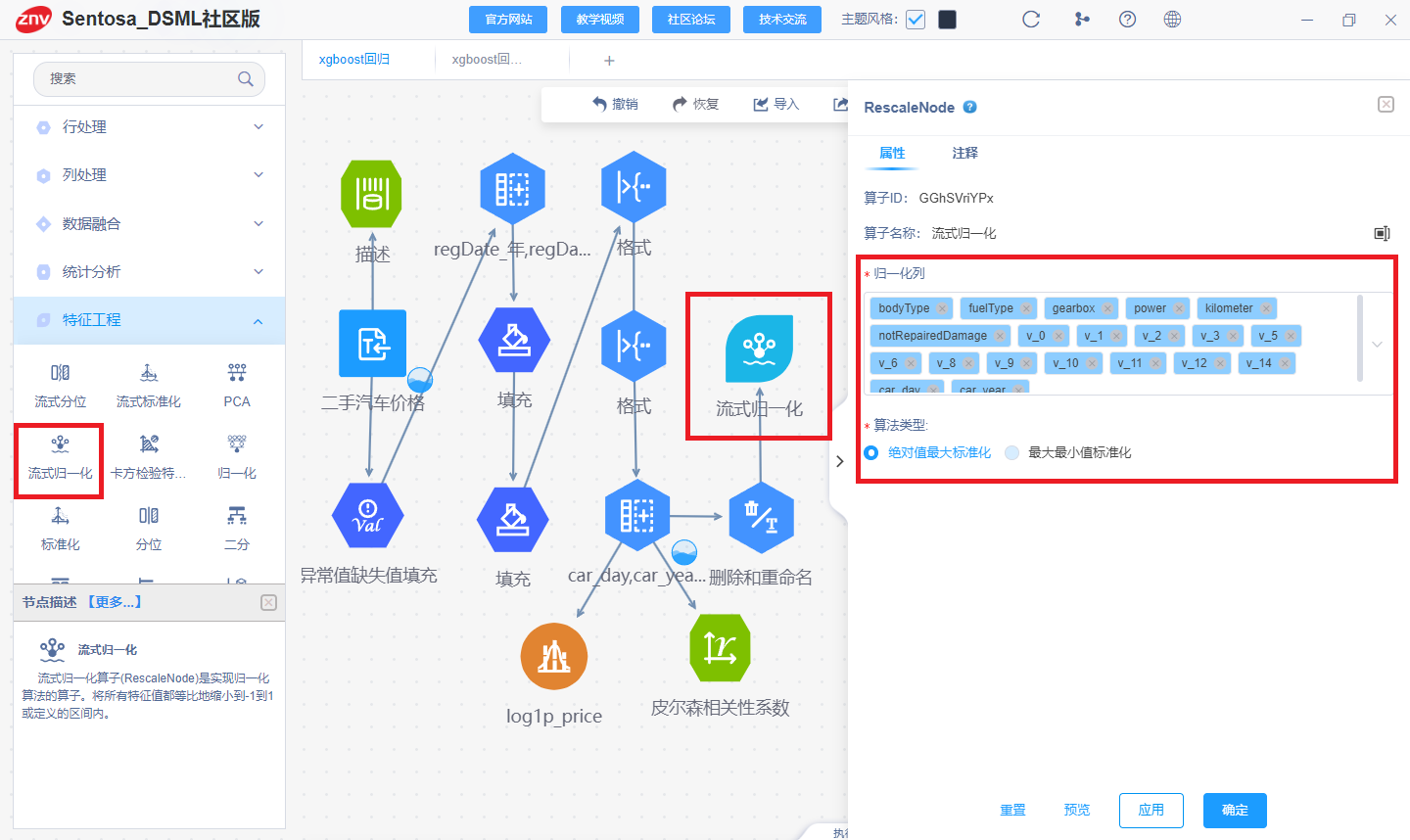The image size is (1410, 840).
Task: Select the lower 填充 node
Action: (x=512, y=519)
